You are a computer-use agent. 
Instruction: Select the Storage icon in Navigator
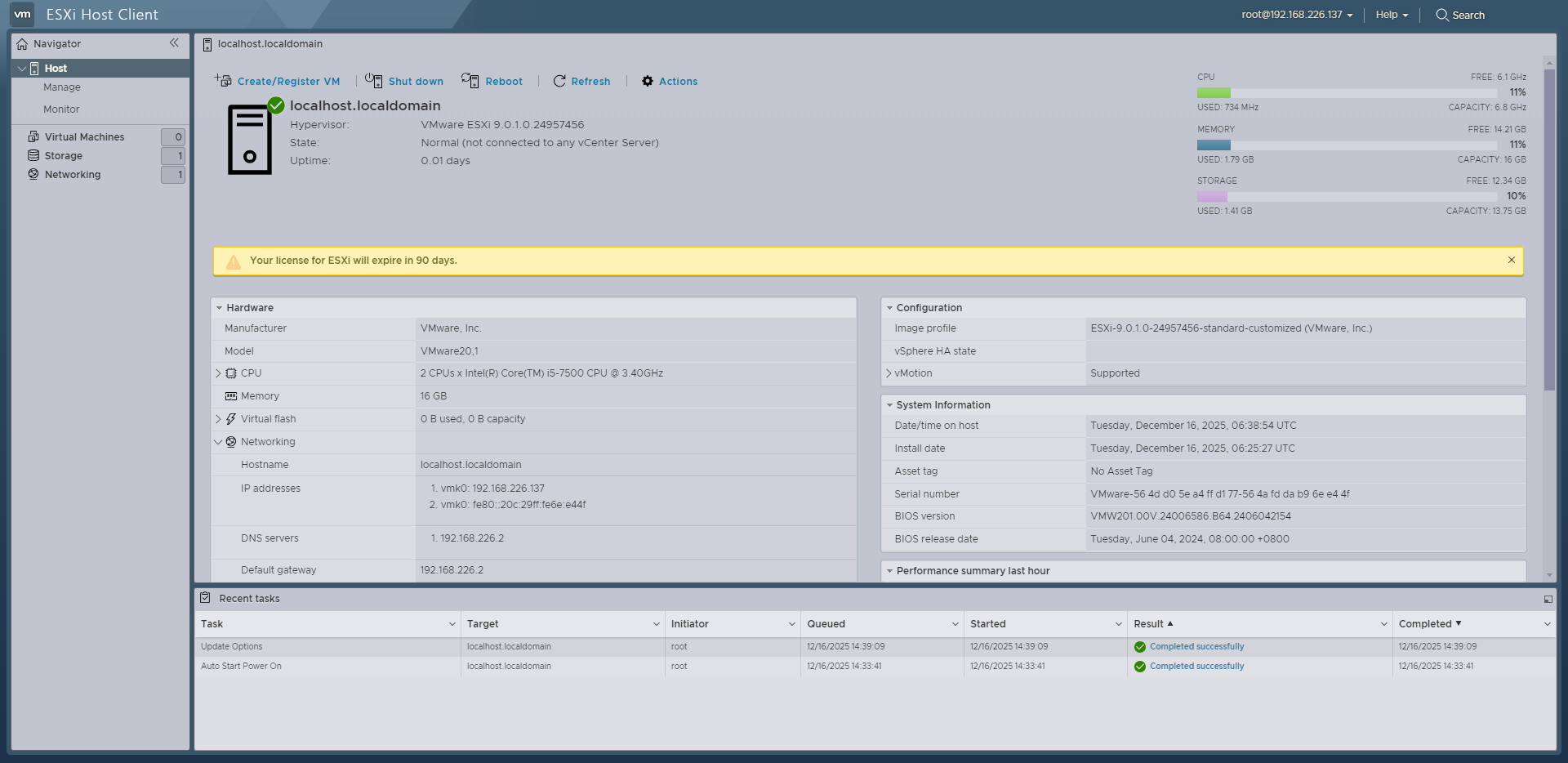[33, 155]
